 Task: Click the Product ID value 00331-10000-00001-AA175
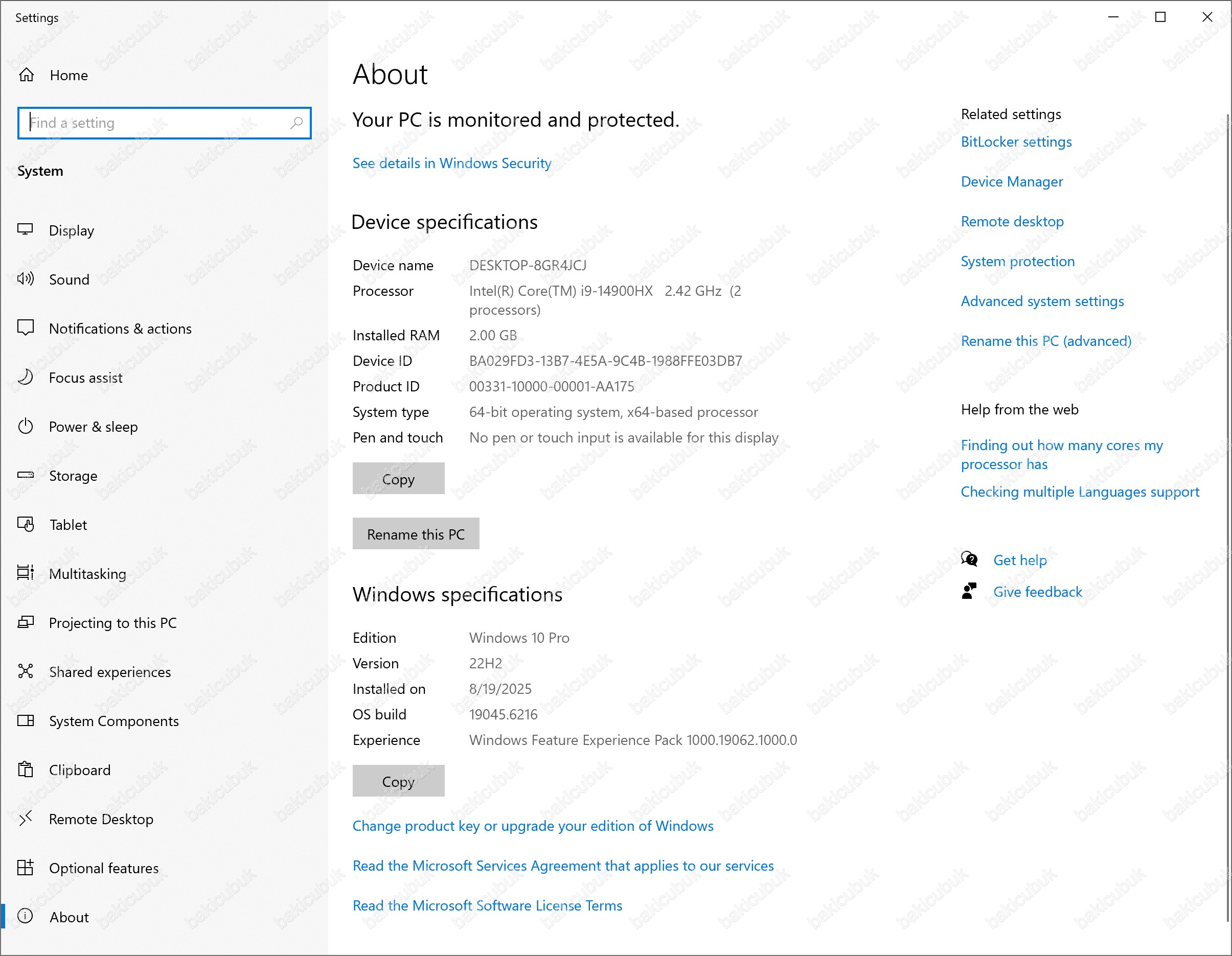point(551,387)
